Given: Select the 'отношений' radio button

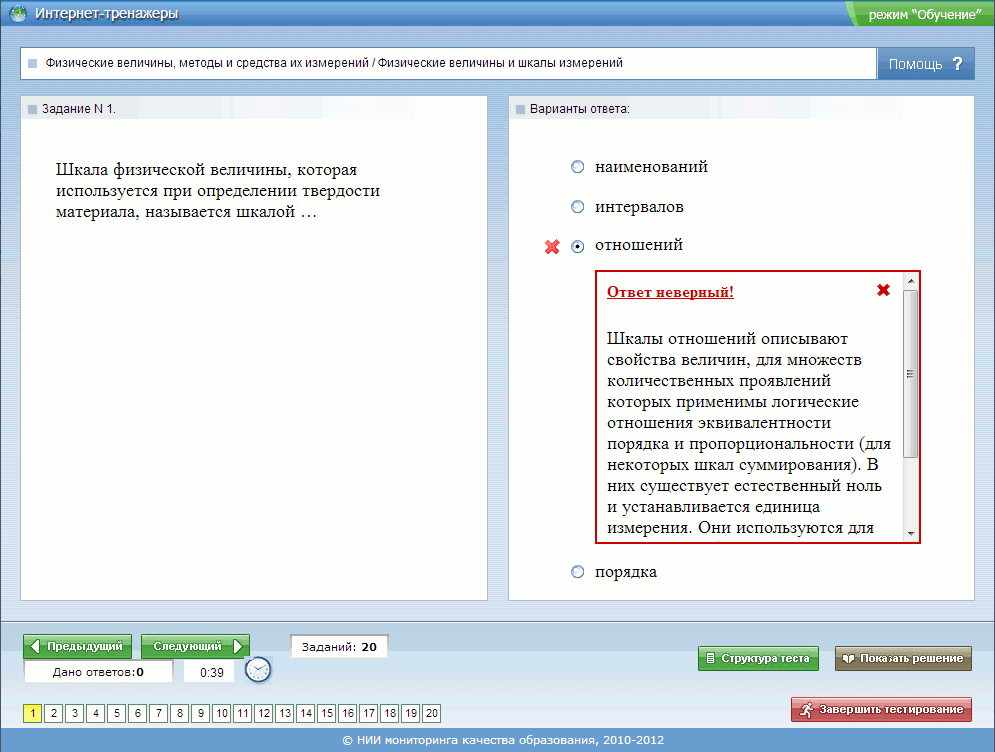Looking at the screenshot, I should coord(577,247).
